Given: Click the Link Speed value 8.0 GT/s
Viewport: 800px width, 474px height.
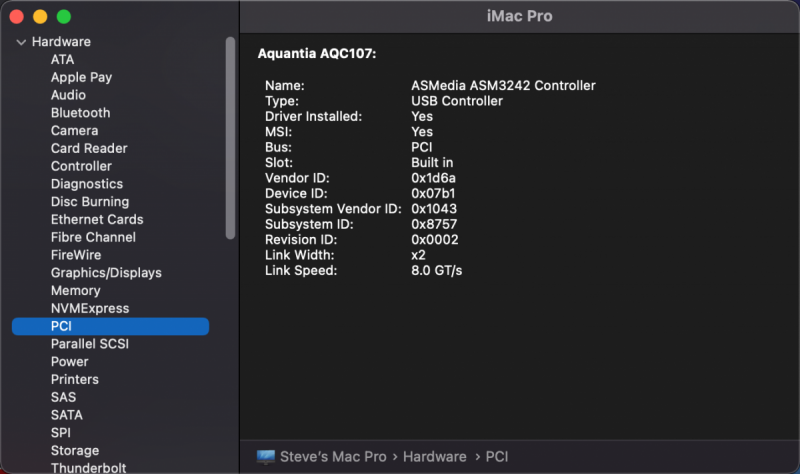Looking at the screenshot, I should [x=436, y=270].
